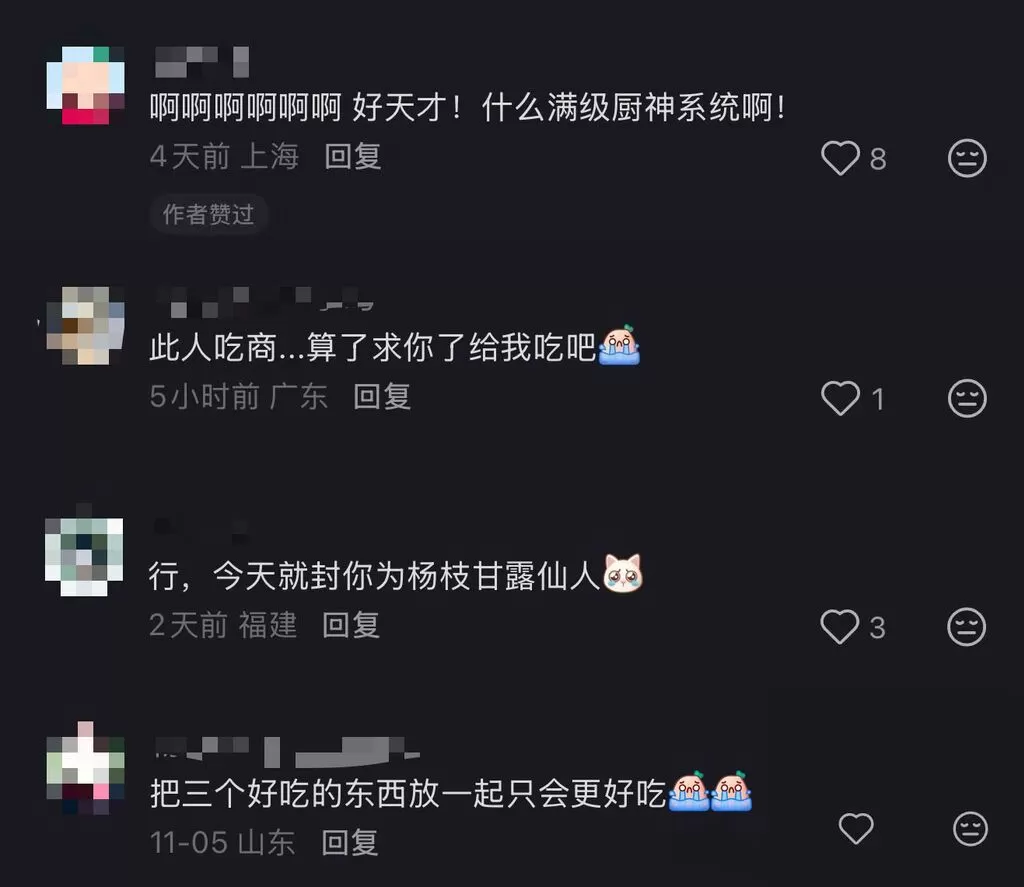Open the last commenter's username
The height and width of the screenshot is (887, 1024).
287,751
